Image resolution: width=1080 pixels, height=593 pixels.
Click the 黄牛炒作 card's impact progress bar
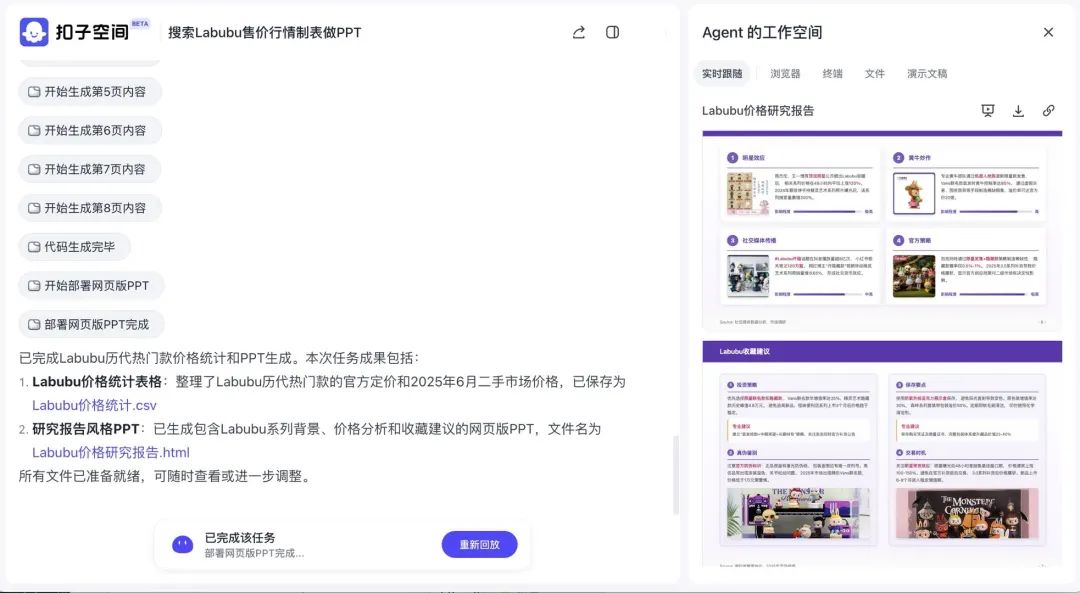tap(995, 211)
